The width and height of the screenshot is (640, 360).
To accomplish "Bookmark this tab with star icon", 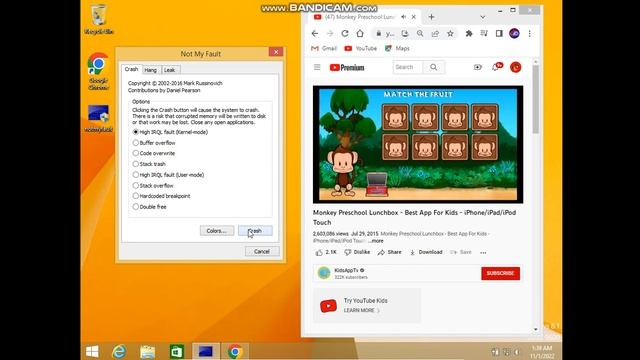I will coord(450,33).
